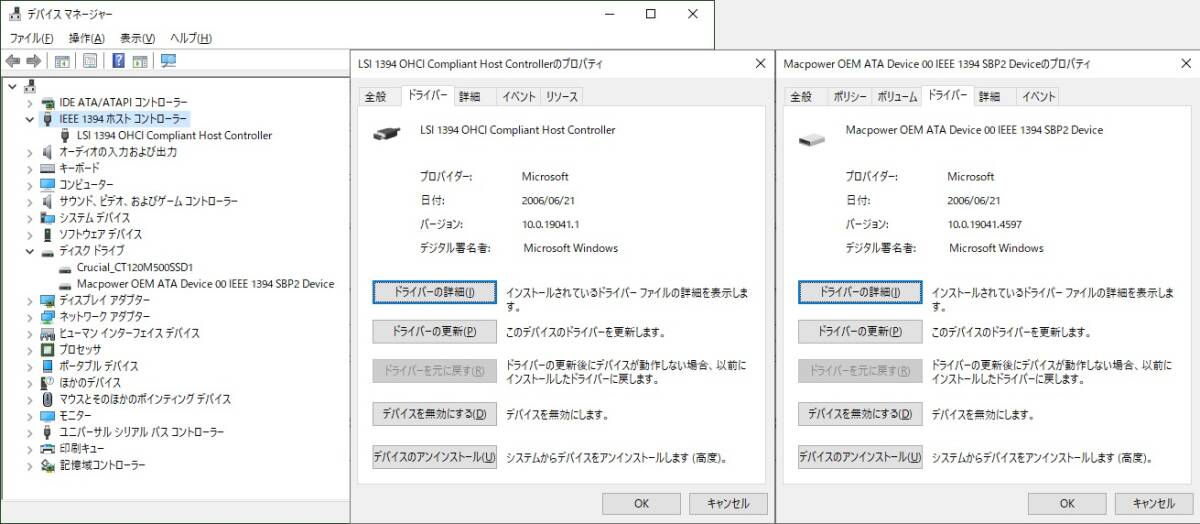Open イベント tab in LSI 1394 properties

coord(517,97)
